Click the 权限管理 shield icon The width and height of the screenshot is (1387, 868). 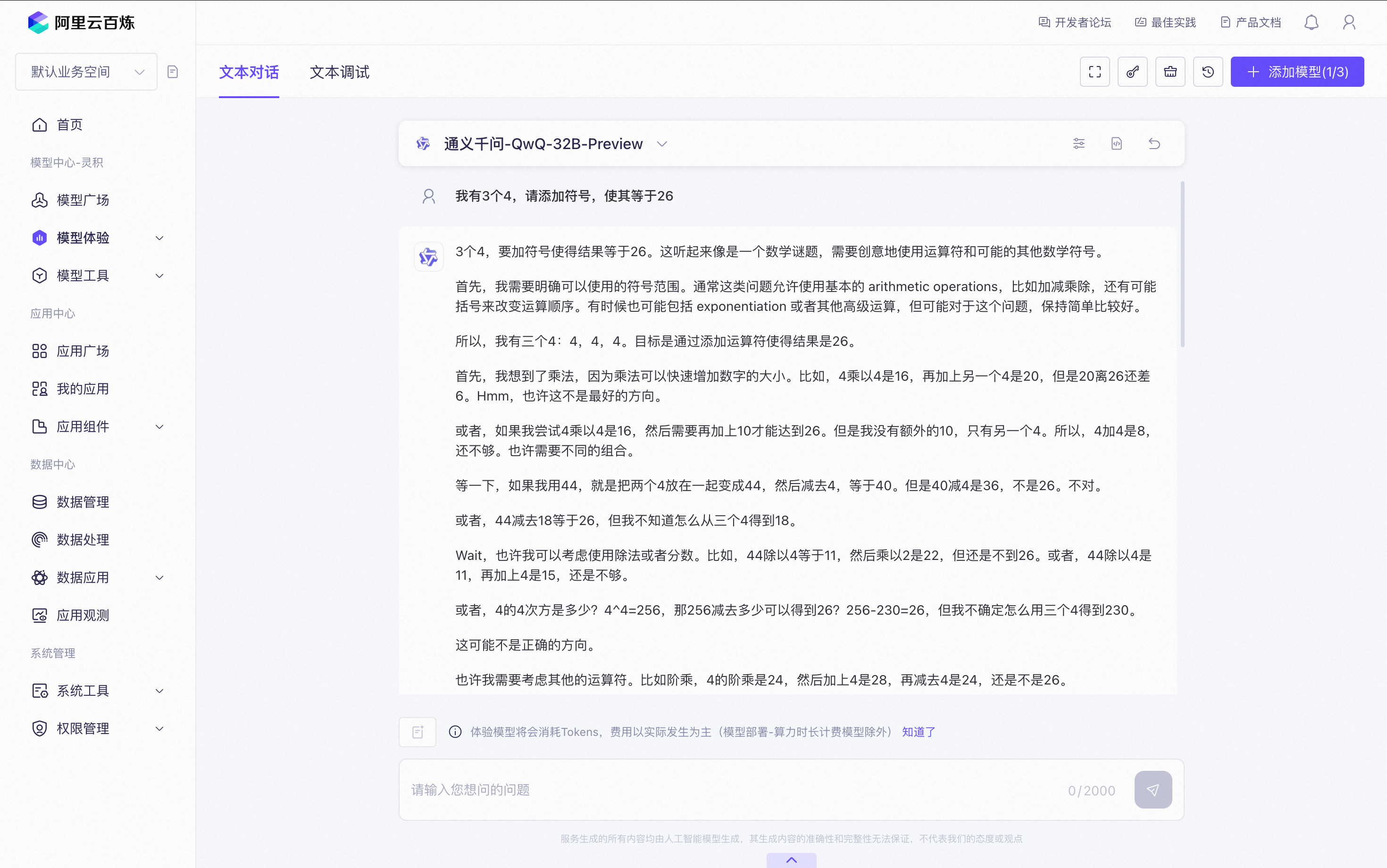click(40, 728)
